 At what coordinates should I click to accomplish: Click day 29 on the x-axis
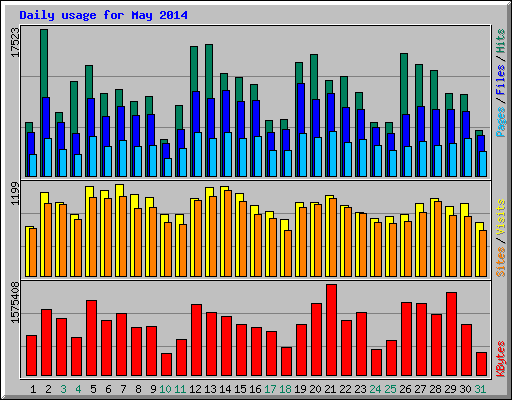pyautogui.click(x=450, y=389)
